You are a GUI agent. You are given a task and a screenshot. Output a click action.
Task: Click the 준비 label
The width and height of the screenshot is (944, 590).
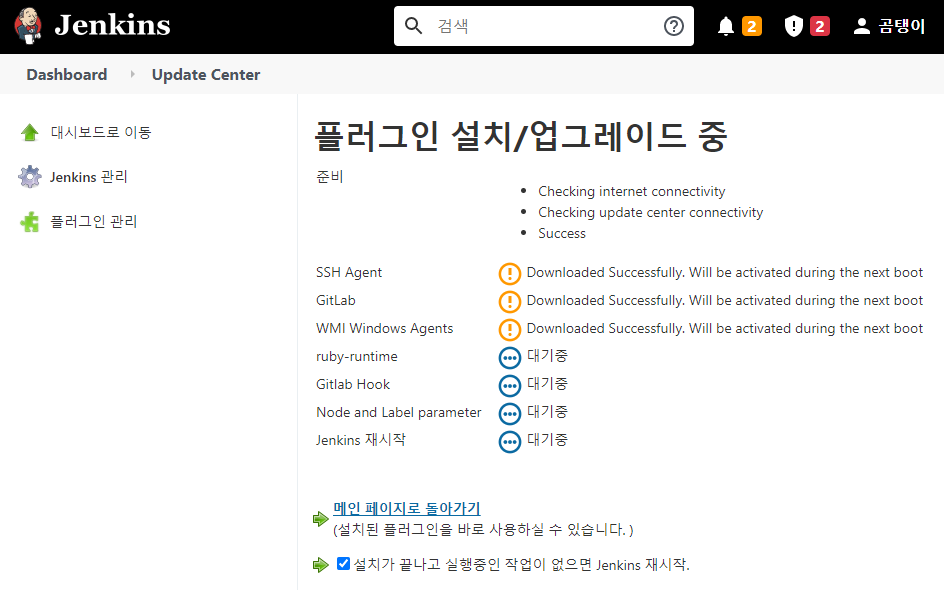point(329,176)
